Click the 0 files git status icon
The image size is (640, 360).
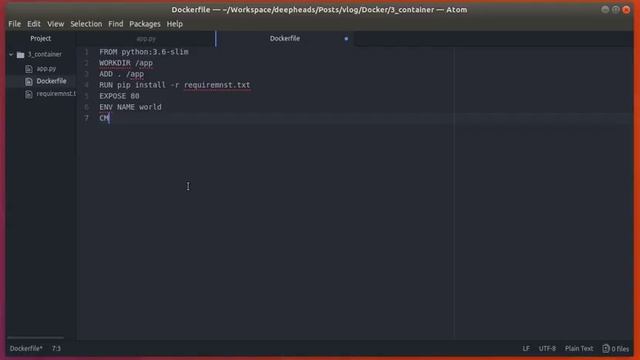pos(616,349)
